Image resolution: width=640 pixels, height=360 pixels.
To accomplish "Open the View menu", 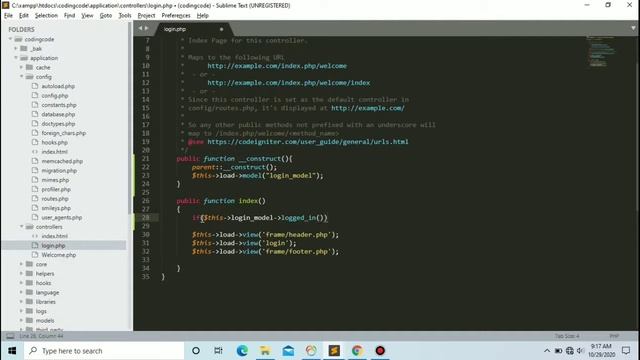I will point(87,16).
